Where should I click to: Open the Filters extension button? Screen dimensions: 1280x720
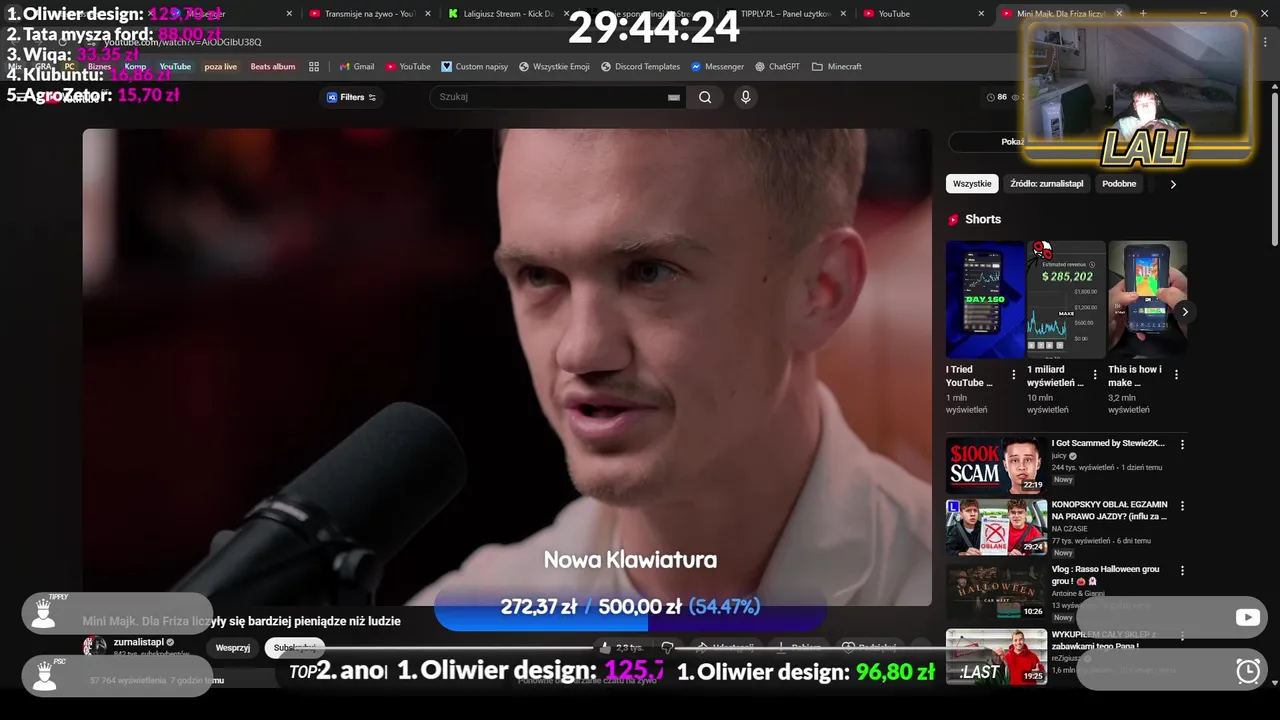point(351,97)
